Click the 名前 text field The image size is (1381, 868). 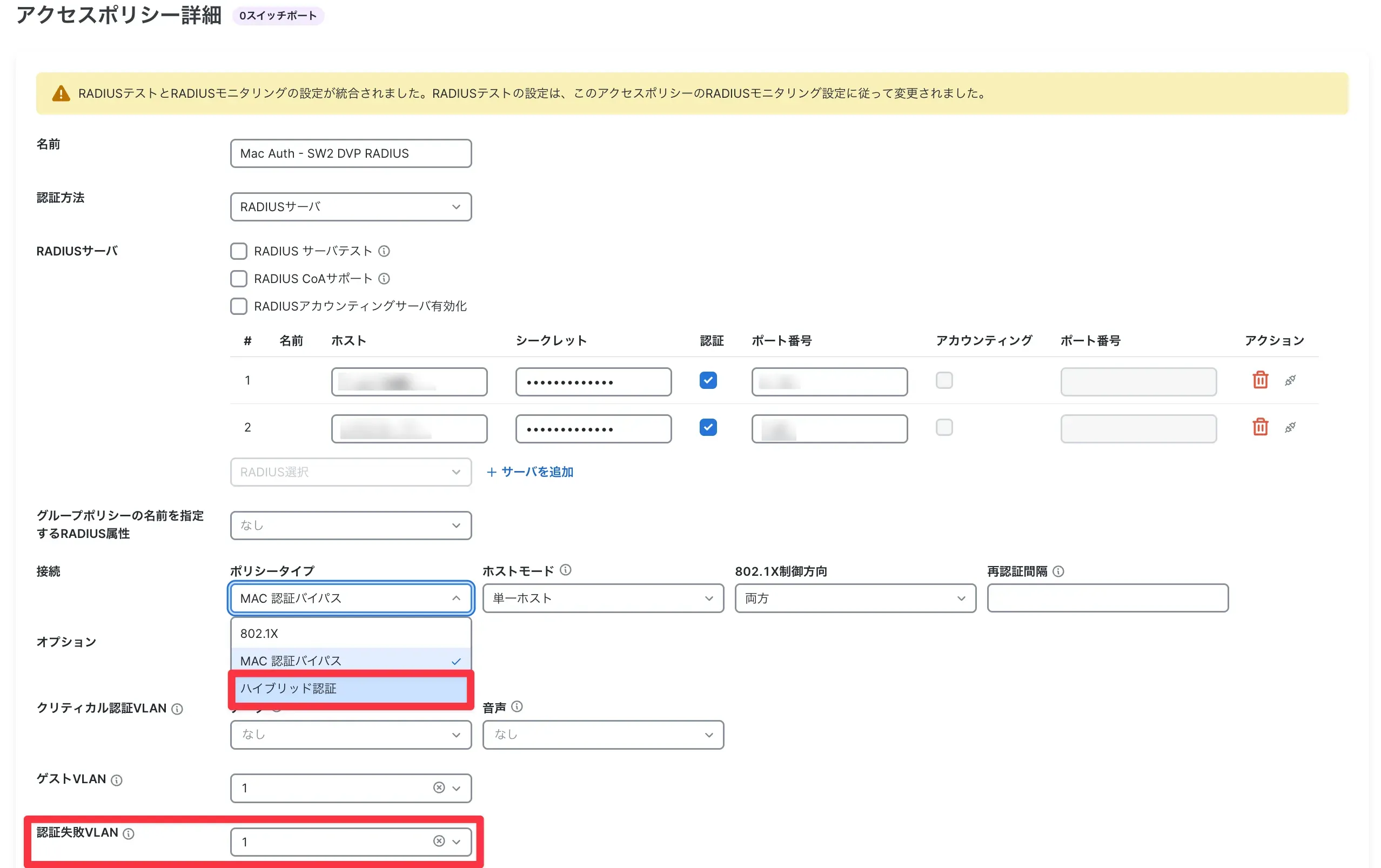point(351,153)
